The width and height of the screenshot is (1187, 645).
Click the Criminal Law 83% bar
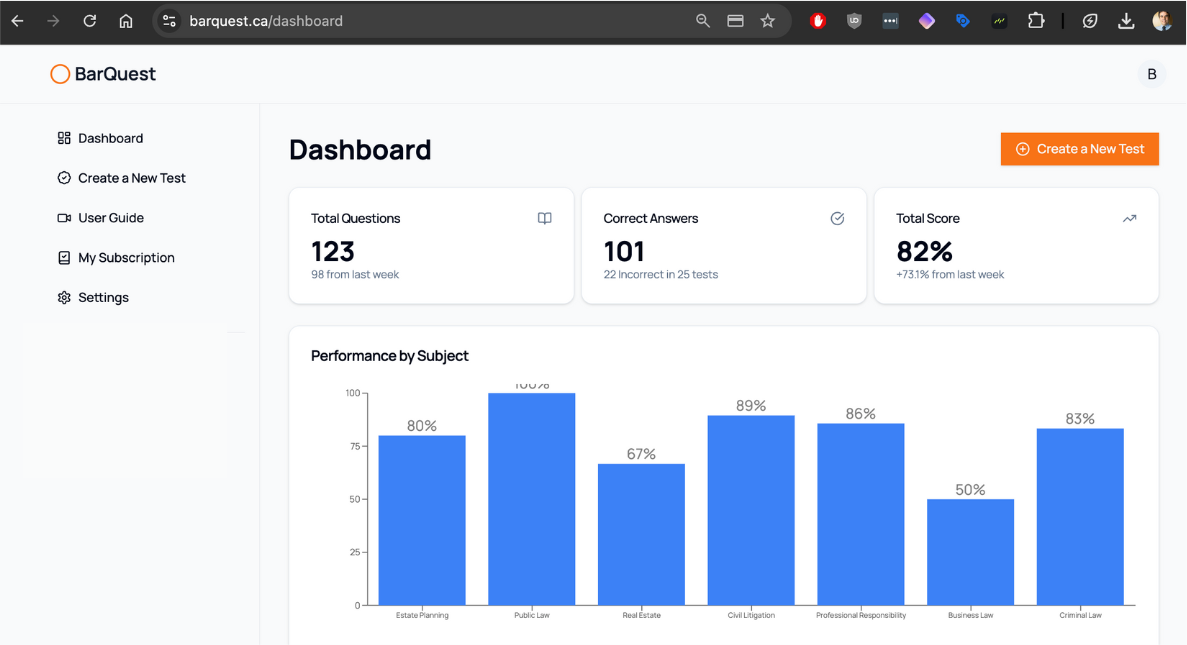coord(1080,517)
